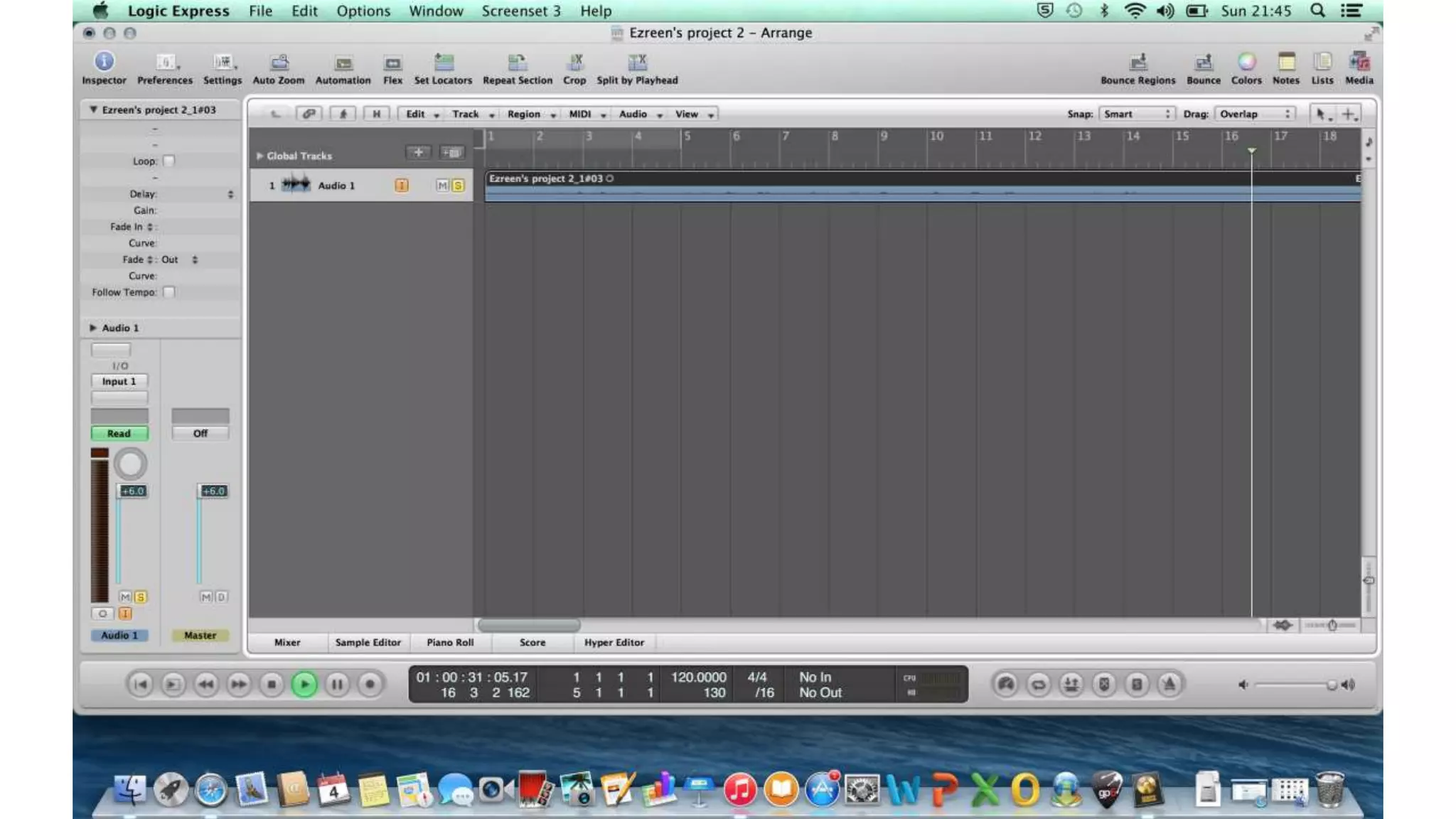
Task: Click the Input 1 I/O button
Action: (119, 382)
